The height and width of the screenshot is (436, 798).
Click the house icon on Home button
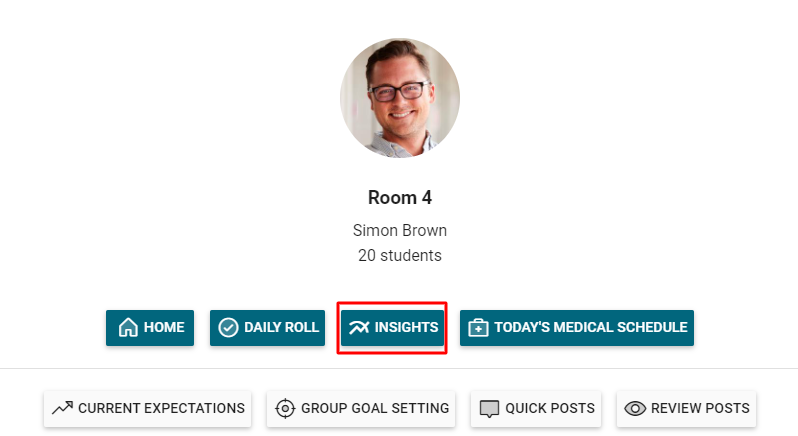point(128,328)
